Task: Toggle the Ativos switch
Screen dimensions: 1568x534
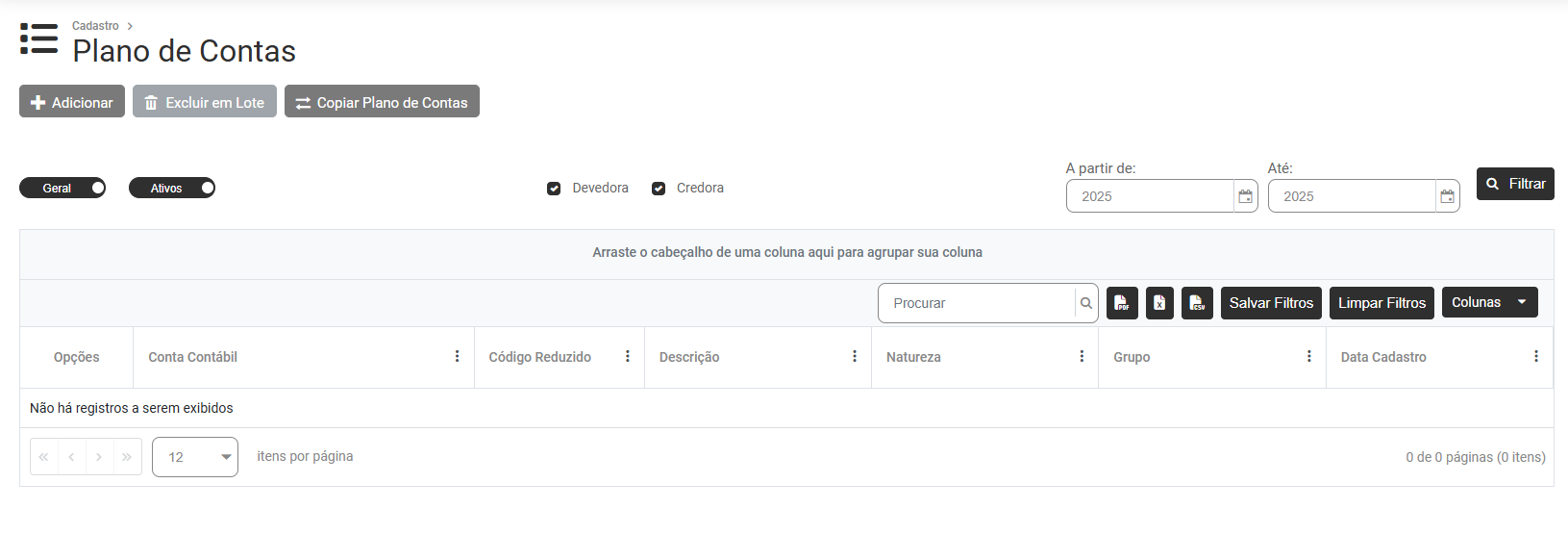Action: point(172,189)
